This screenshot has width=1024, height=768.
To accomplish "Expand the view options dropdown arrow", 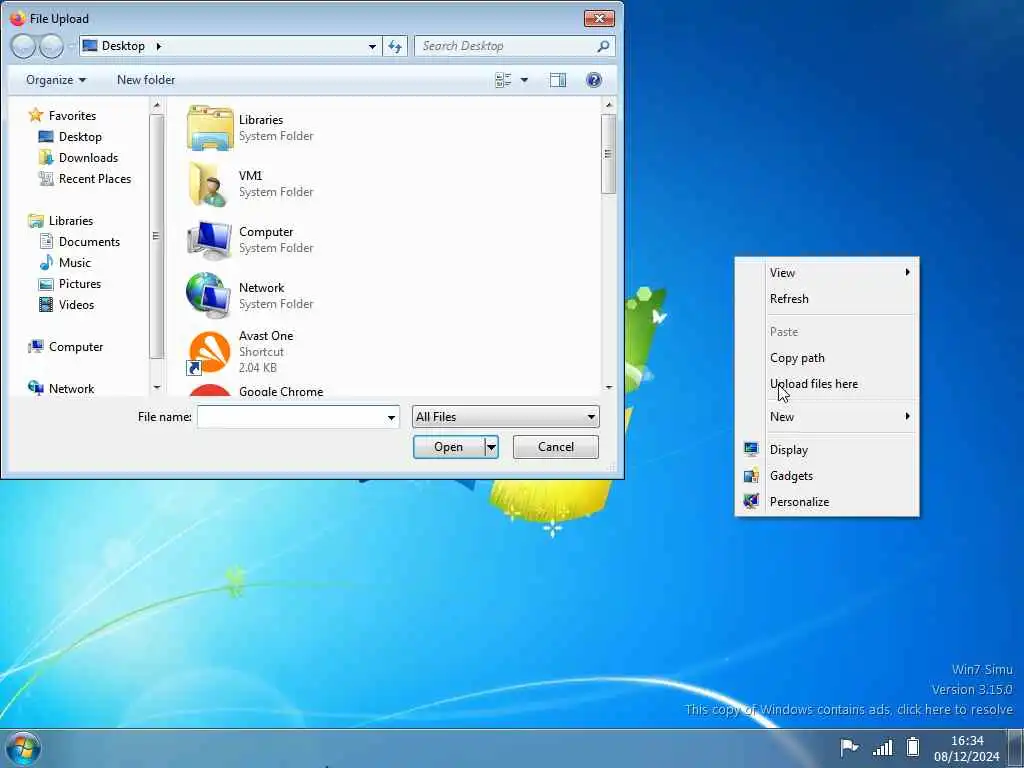I will click(524, 80).
